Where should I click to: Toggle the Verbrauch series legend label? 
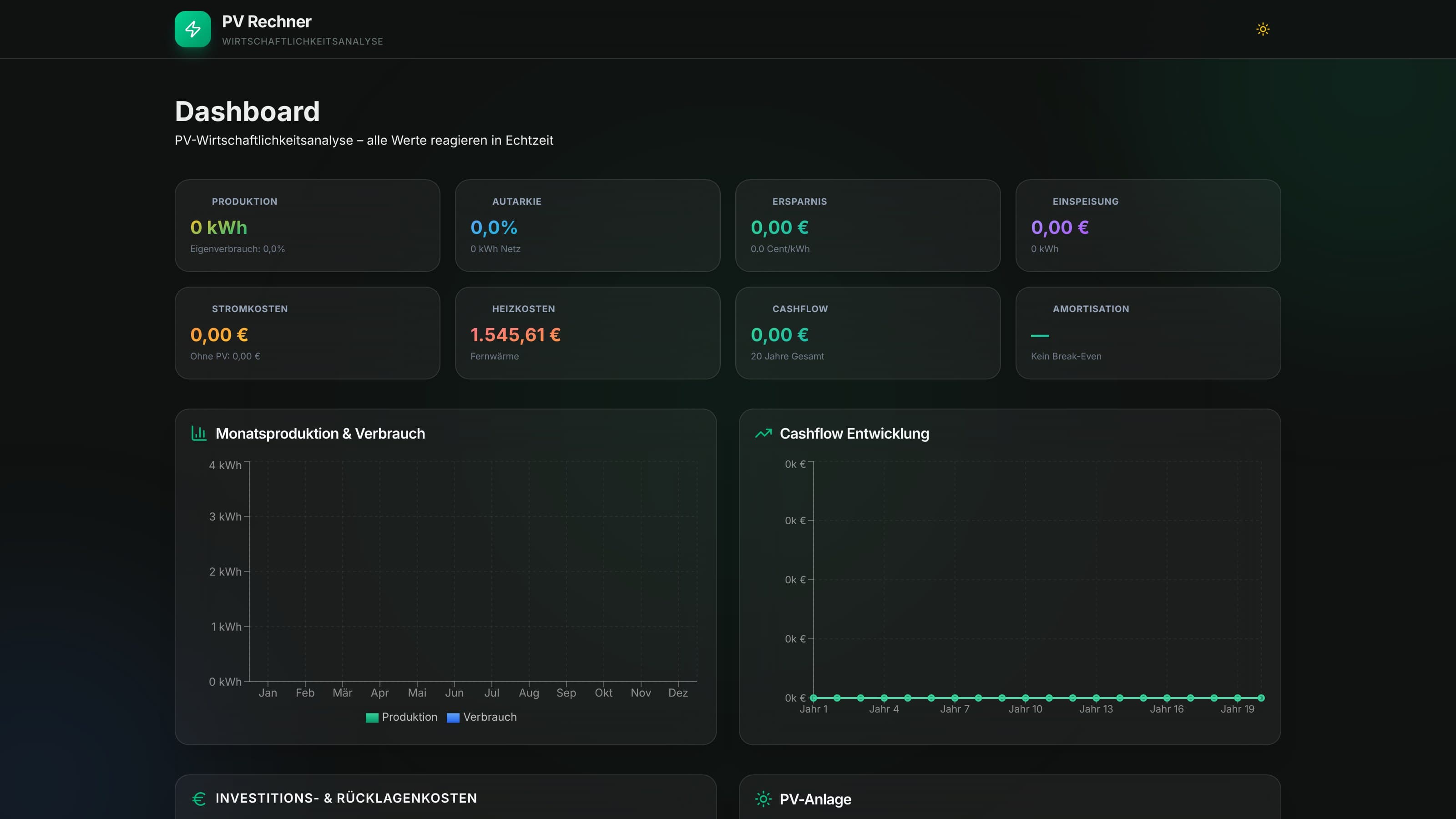click(490, 717)
